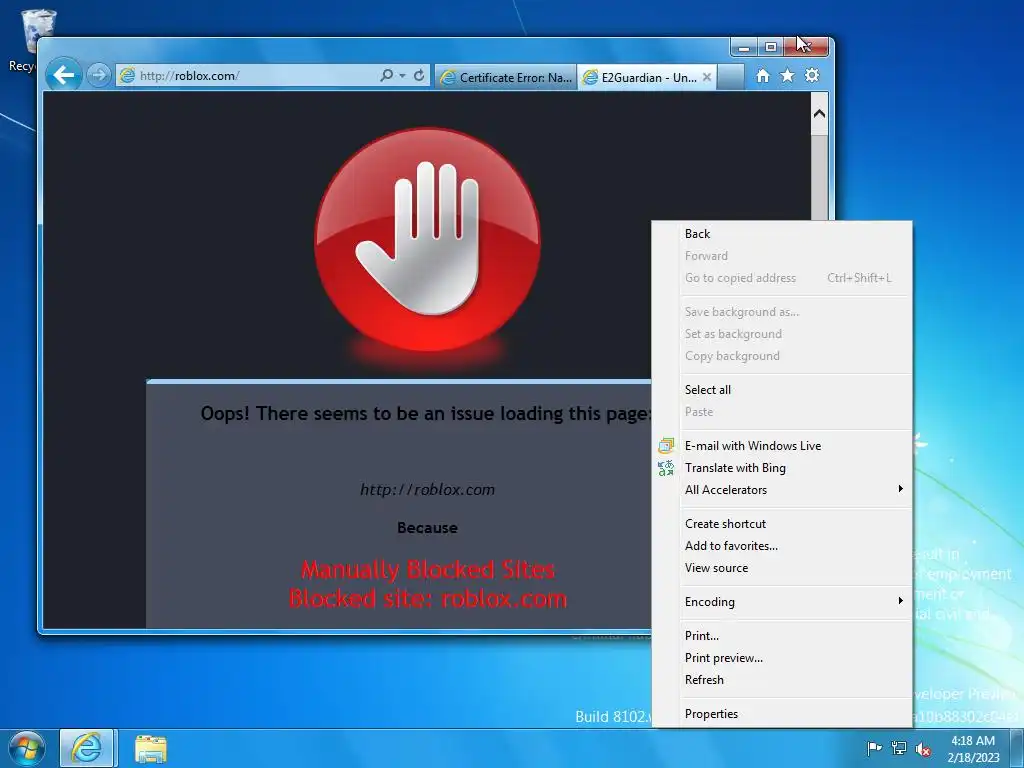Click the http://roblox.com text on page
Viewport: 1024px width, 768px height.
tap(427, 489)
